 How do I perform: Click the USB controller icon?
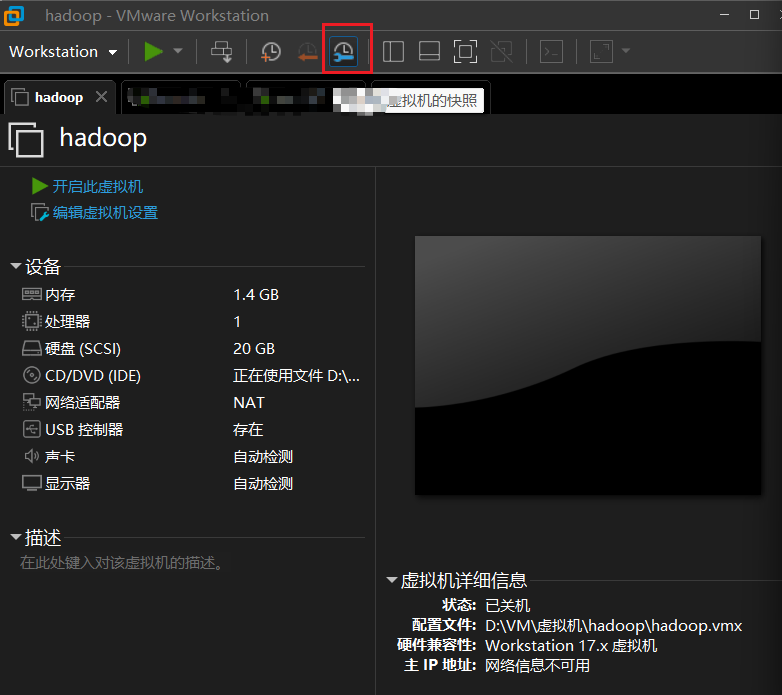(31, 429)
